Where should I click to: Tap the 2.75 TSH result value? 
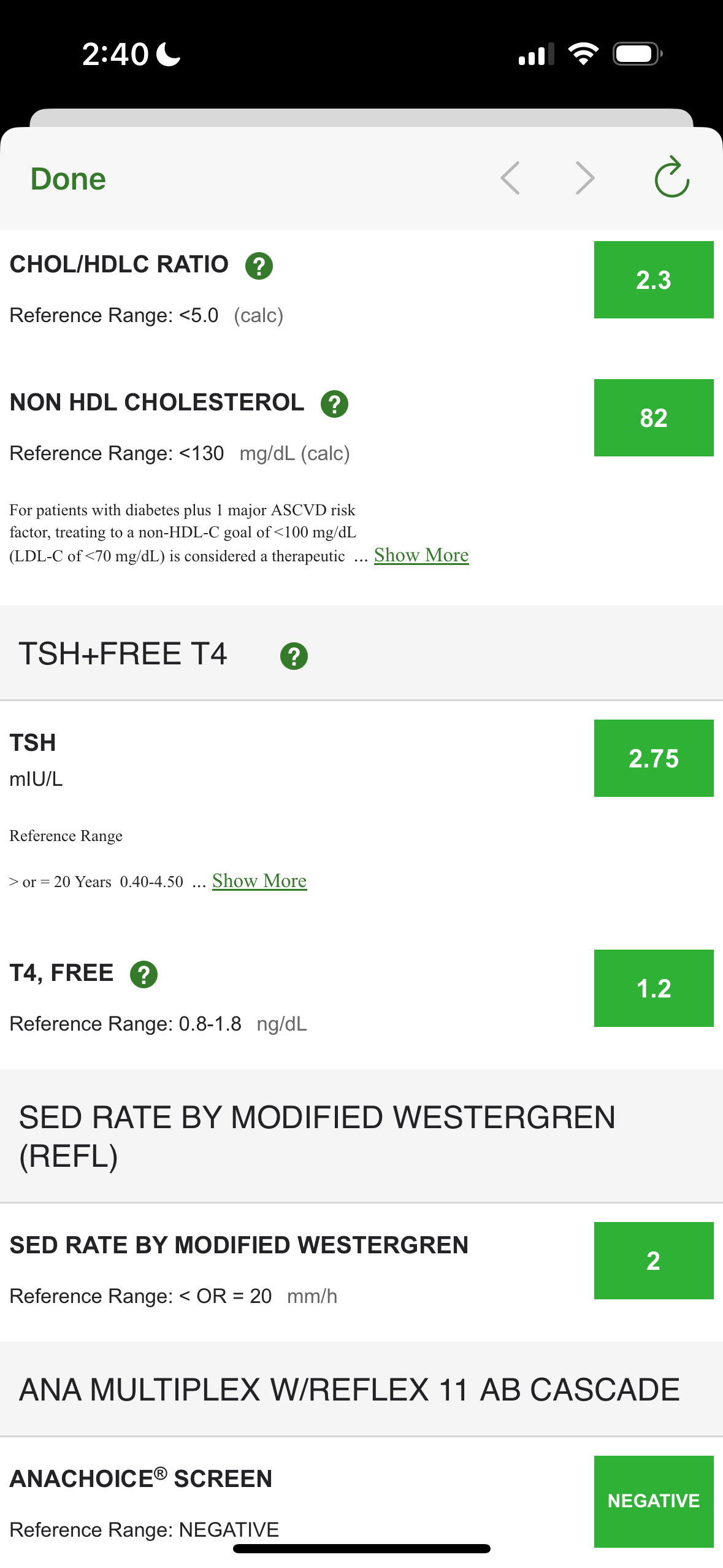tap(653, 758)
